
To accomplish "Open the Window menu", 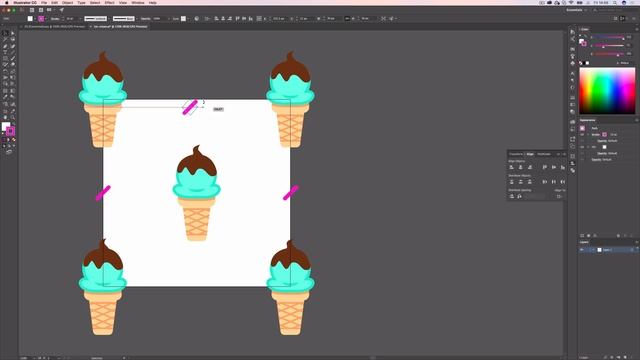I will (x=138, y=3).
